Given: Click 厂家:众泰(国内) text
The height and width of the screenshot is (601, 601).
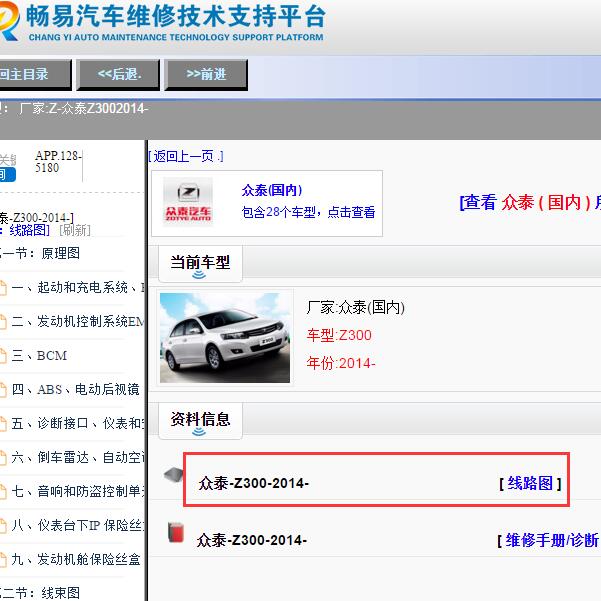Looking at the screenshot, I should pos(355,307).
